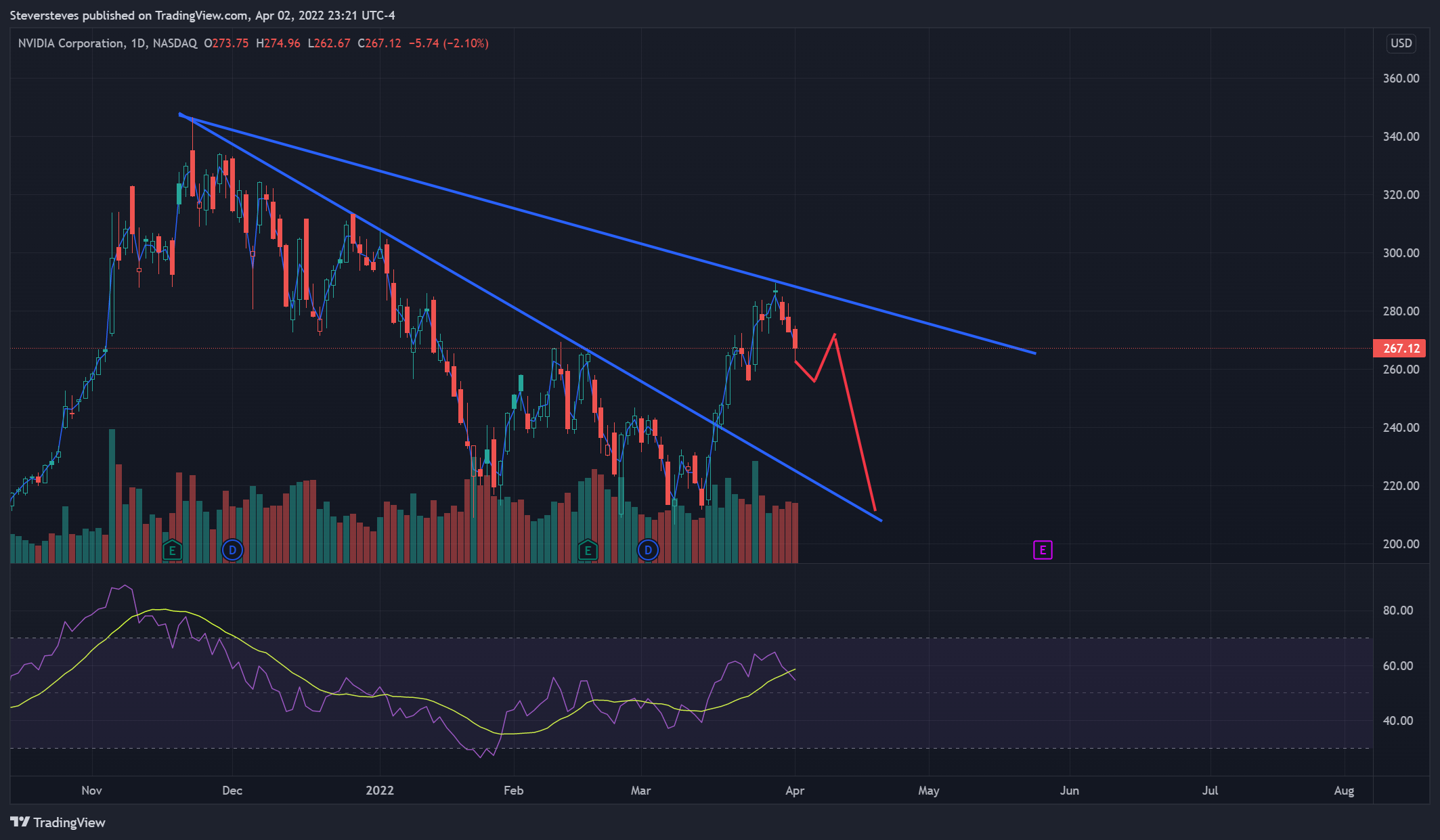The image size is (1440, 840).
Task: Click the 360.00 price axis label
Action: pyautogui.click(x=1401, y=79)
